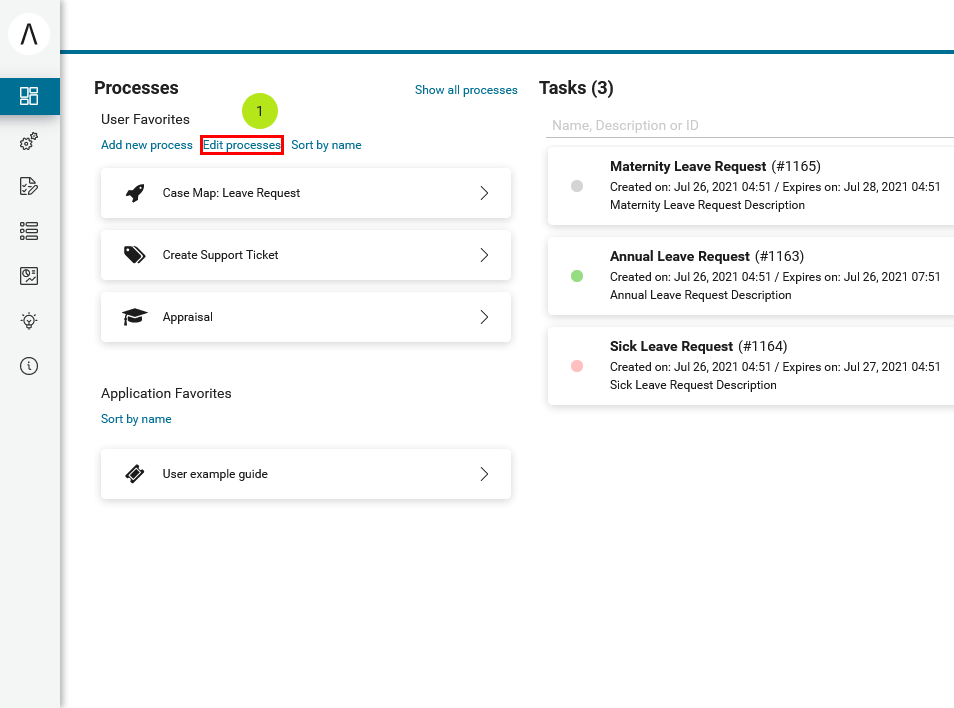
Task: Expand User example guide chevron
Action: (484, 474)
